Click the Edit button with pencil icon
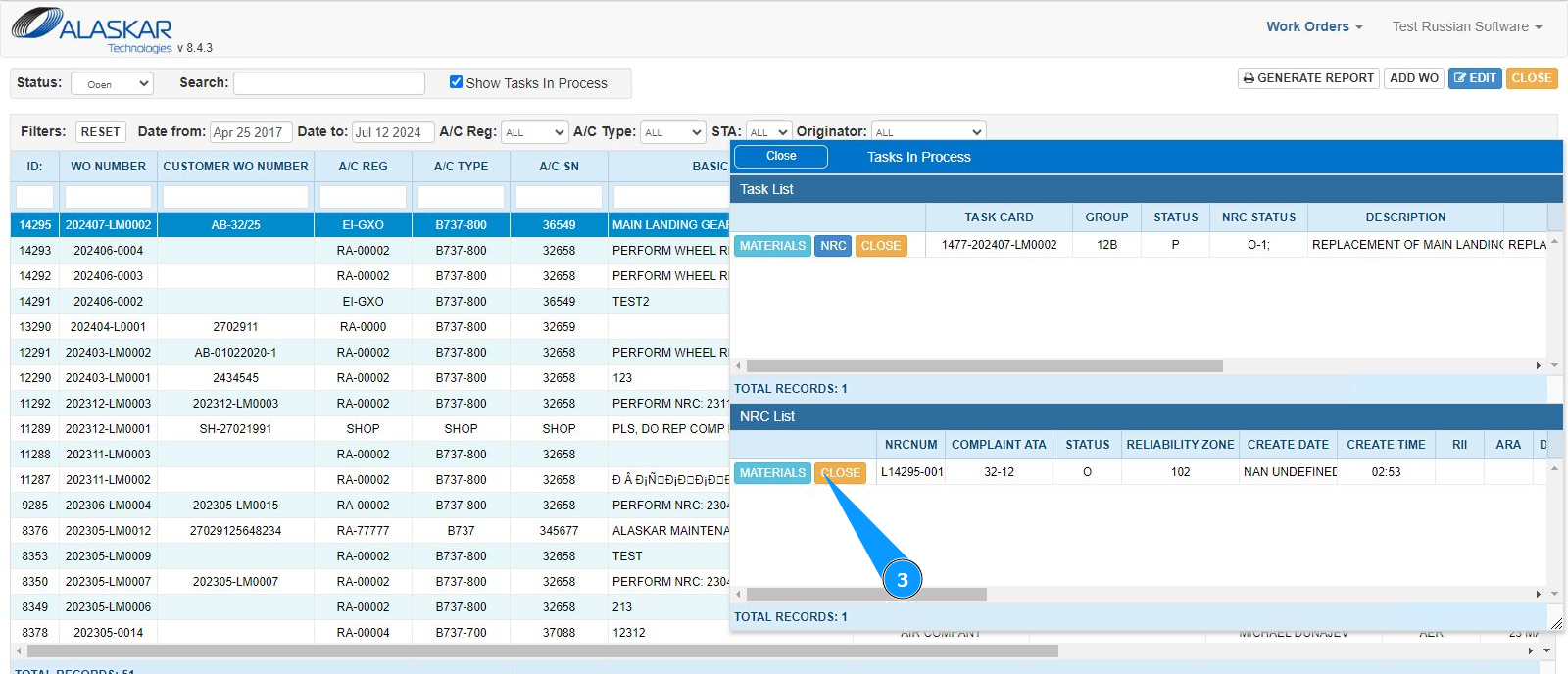This screenshot has width=1568, height=674. coord(1474,78)
